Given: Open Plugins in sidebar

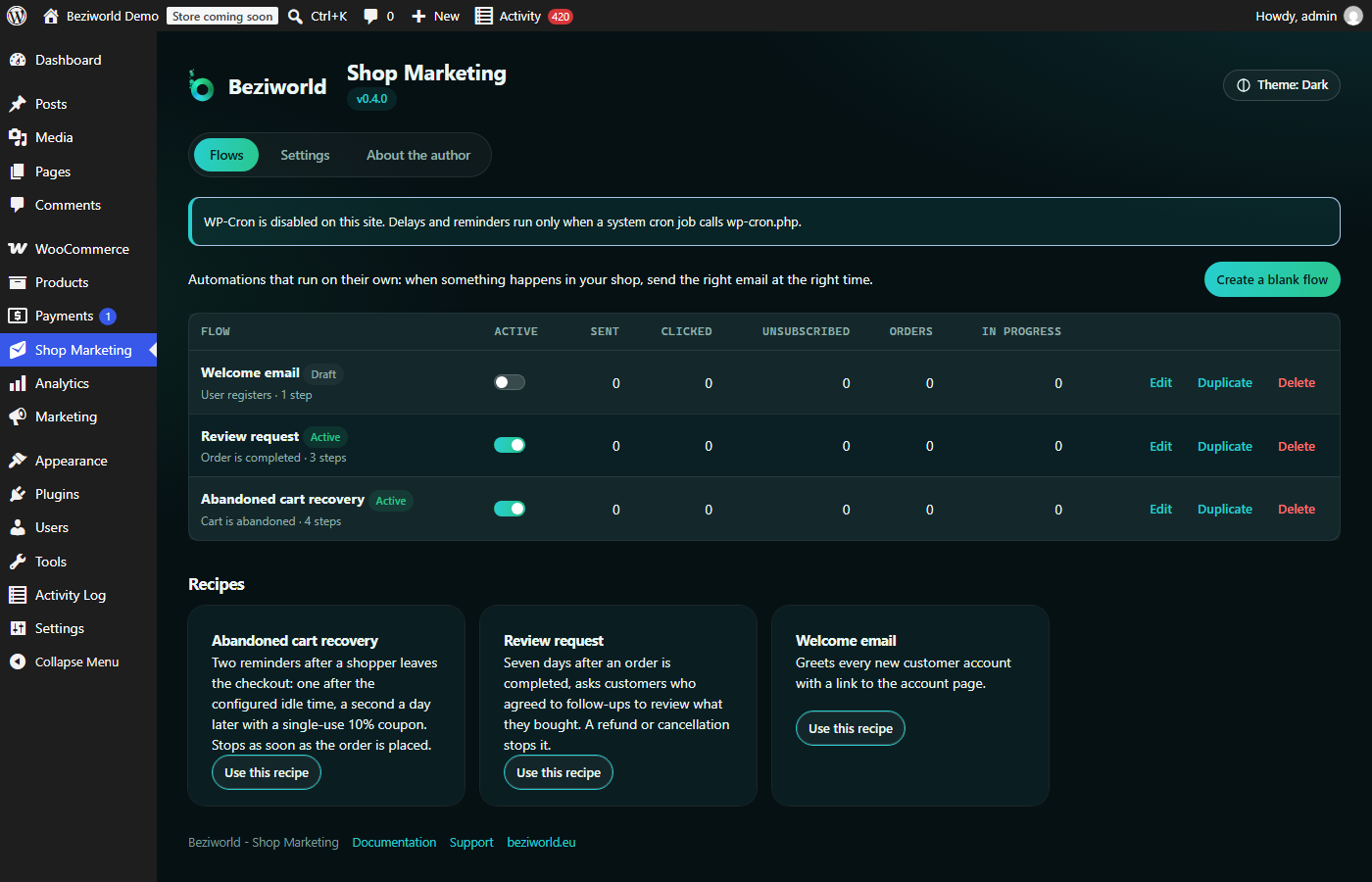Looking at the screenshot, I should coord(78,494).
